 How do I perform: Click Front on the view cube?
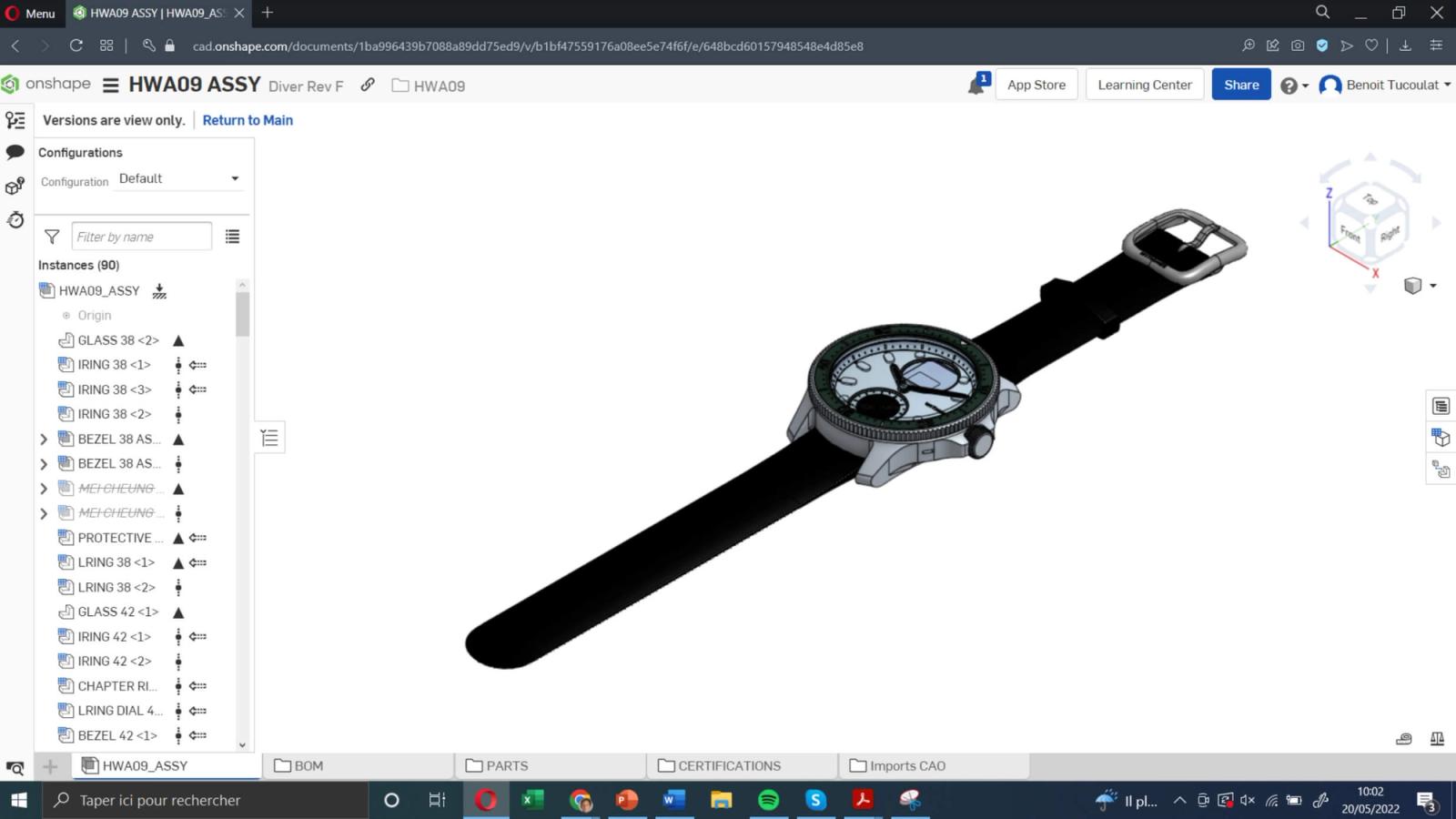(1350, 232)
